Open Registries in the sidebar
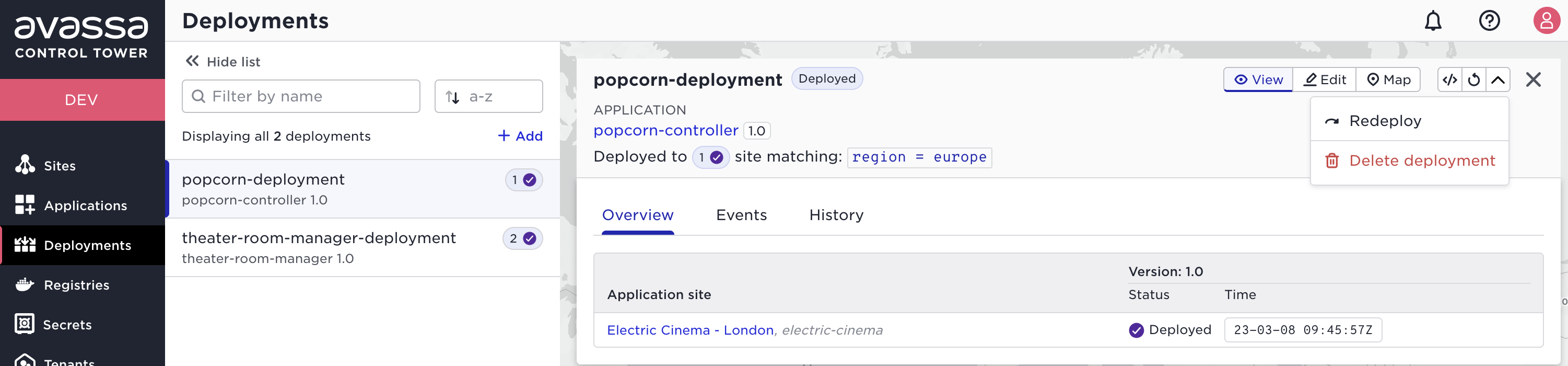Screen dimensions: 1568x366 coord(82,284)
